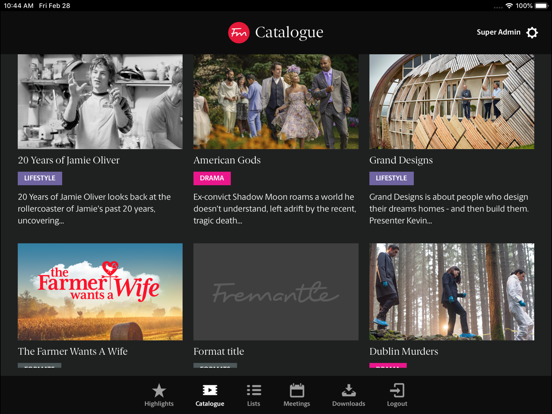
Task: Tap the battery indicator
Action: [x=541, y=6]
